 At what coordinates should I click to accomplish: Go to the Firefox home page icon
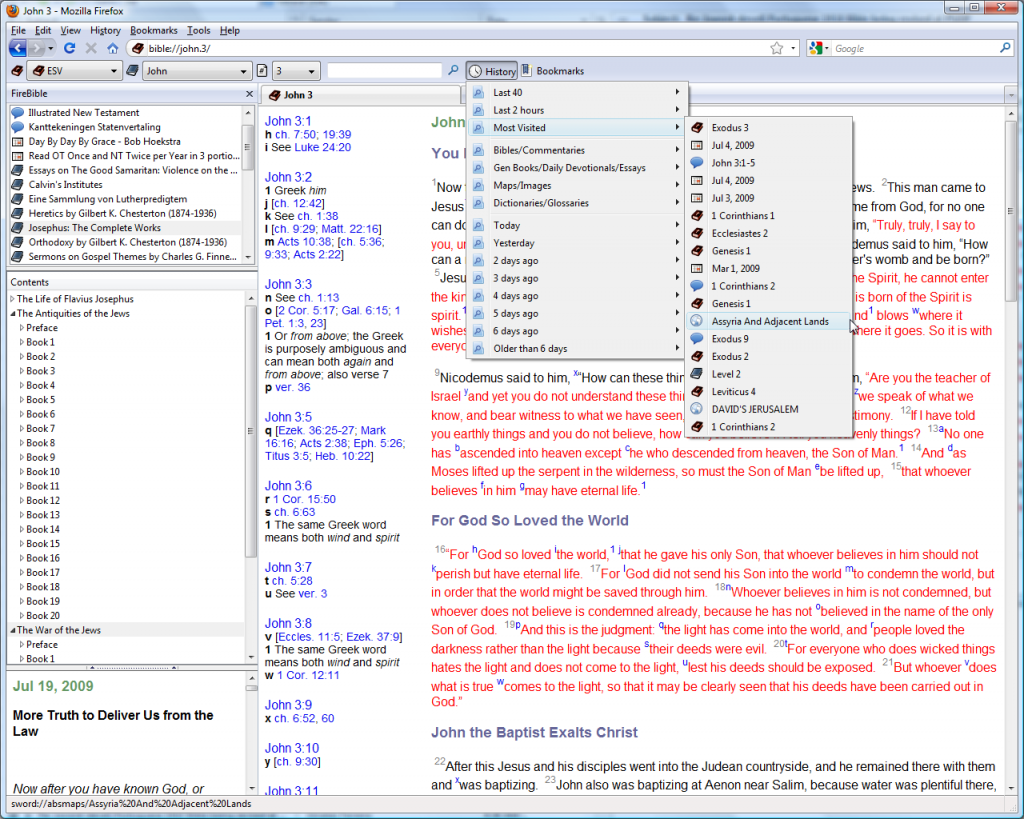112,48
